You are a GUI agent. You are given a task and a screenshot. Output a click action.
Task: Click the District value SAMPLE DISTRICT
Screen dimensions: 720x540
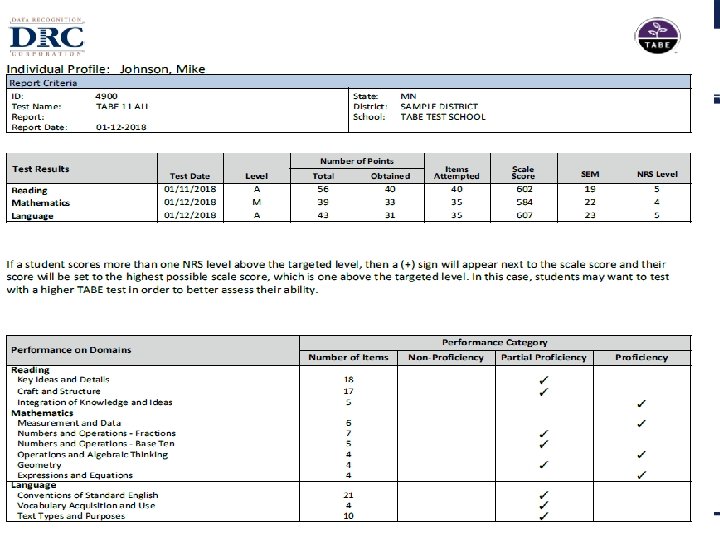click(x=439, y=107)
